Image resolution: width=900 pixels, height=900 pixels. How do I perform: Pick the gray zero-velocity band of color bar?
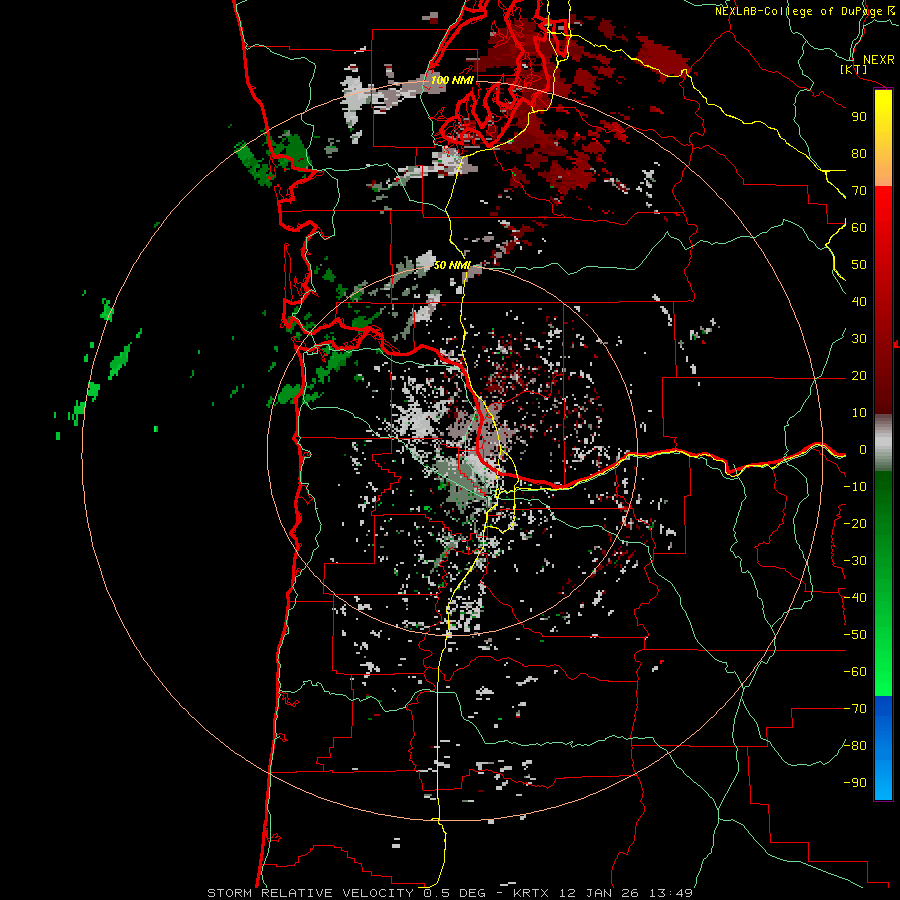[883, 443]
